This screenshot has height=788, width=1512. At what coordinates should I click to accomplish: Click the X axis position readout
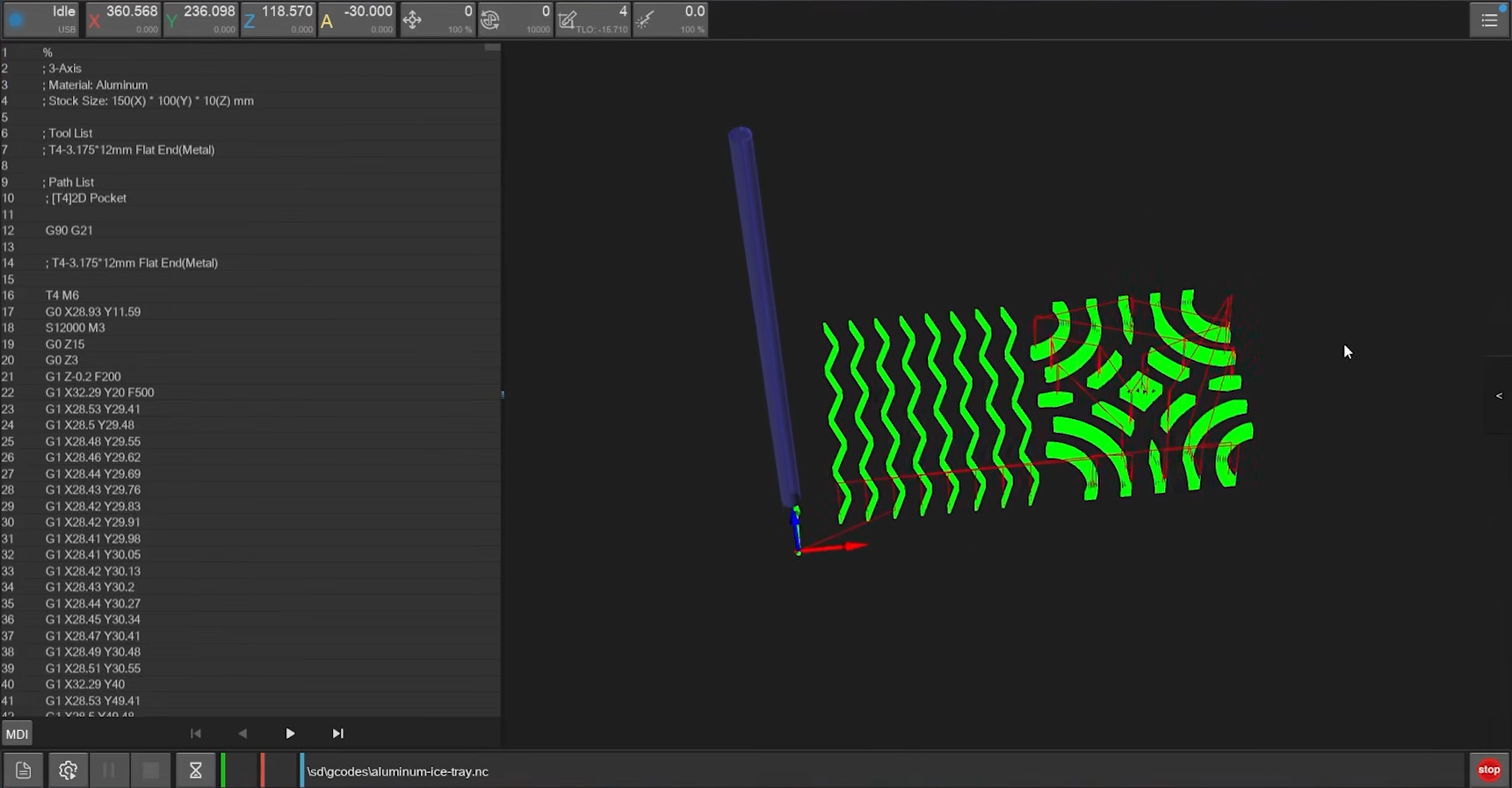(x=123, y=19)
